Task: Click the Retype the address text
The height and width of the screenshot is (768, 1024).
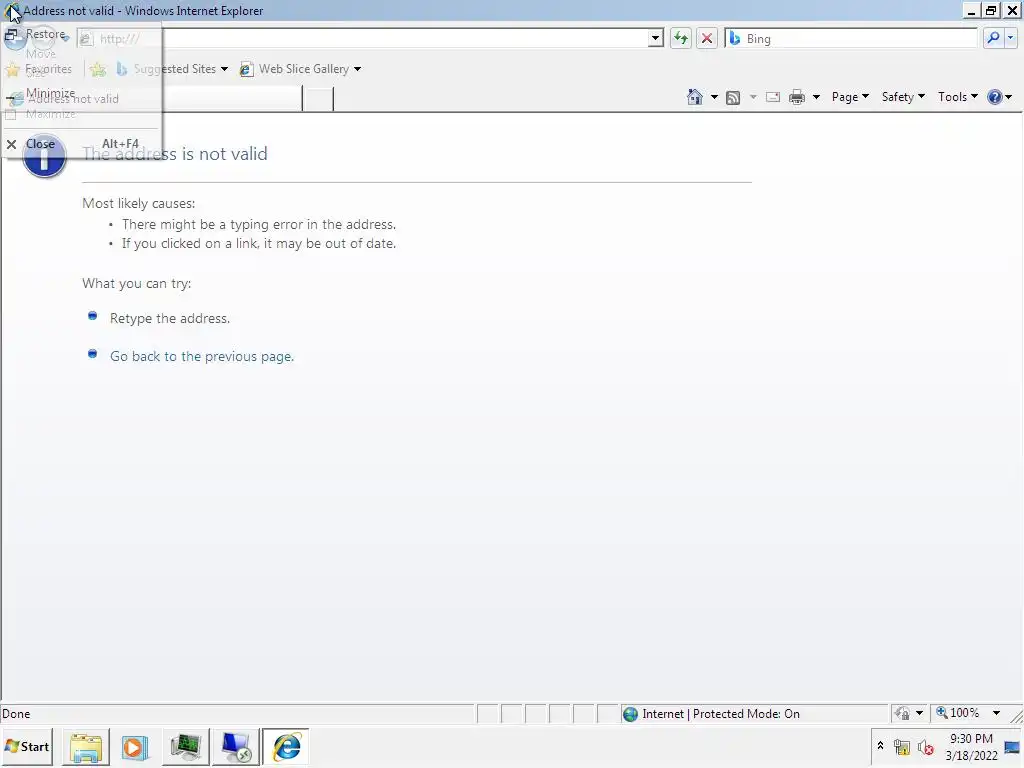Action: (x=170, y=318)
